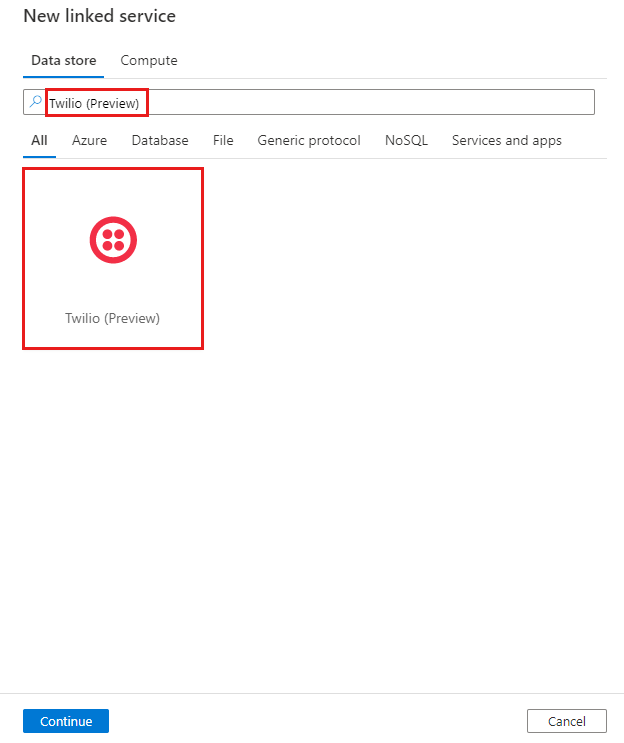Image resolution: width=624 pixels, height=743 pixels.
Task: Select the Generic protocol category filter
Action: pyautogui.click(x=309, y=141)
